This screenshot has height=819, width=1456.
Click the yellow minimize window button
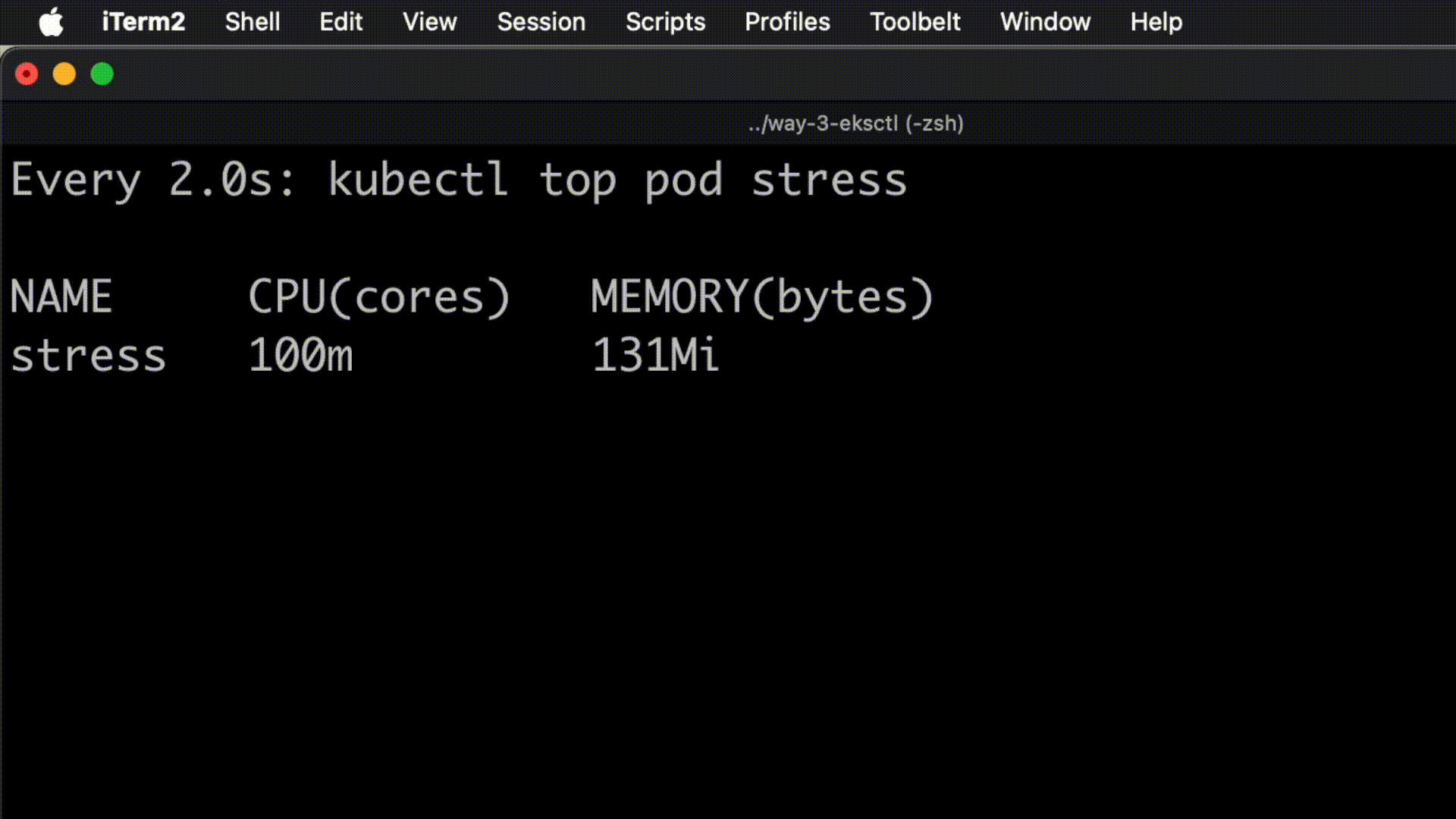coord(64,74)
